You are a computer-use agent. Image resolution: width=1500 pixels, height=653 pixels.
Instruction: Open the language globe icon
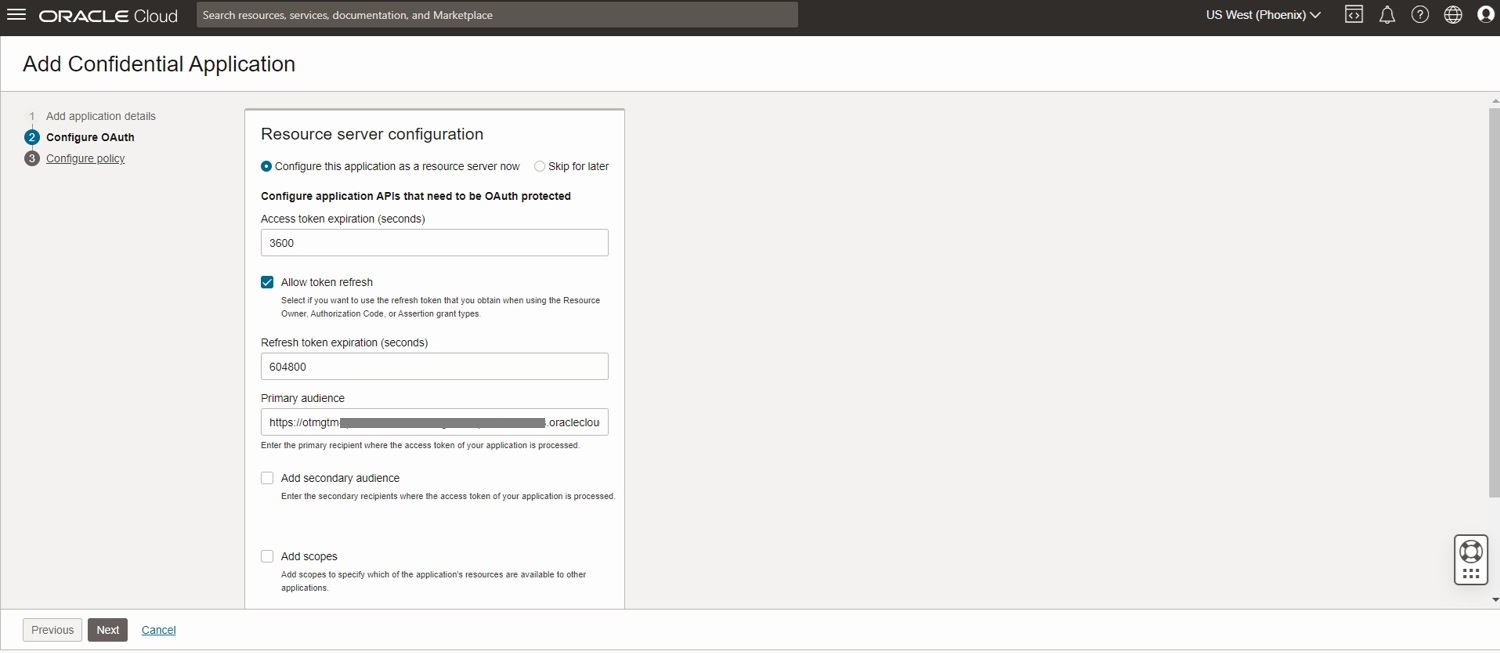point(1453,15)
